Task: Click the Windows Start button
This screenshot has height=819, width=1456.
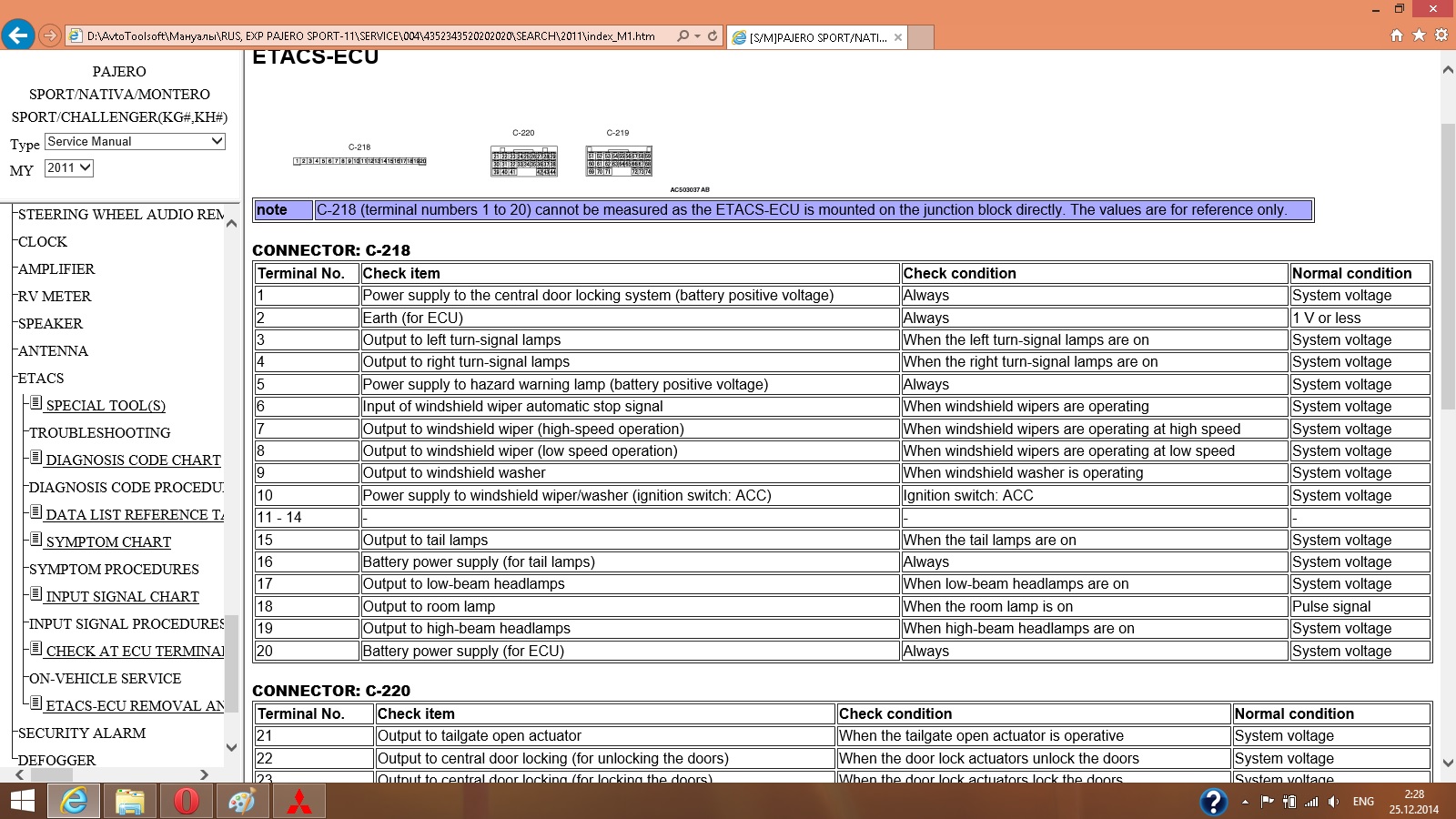Action: point(22,801)
